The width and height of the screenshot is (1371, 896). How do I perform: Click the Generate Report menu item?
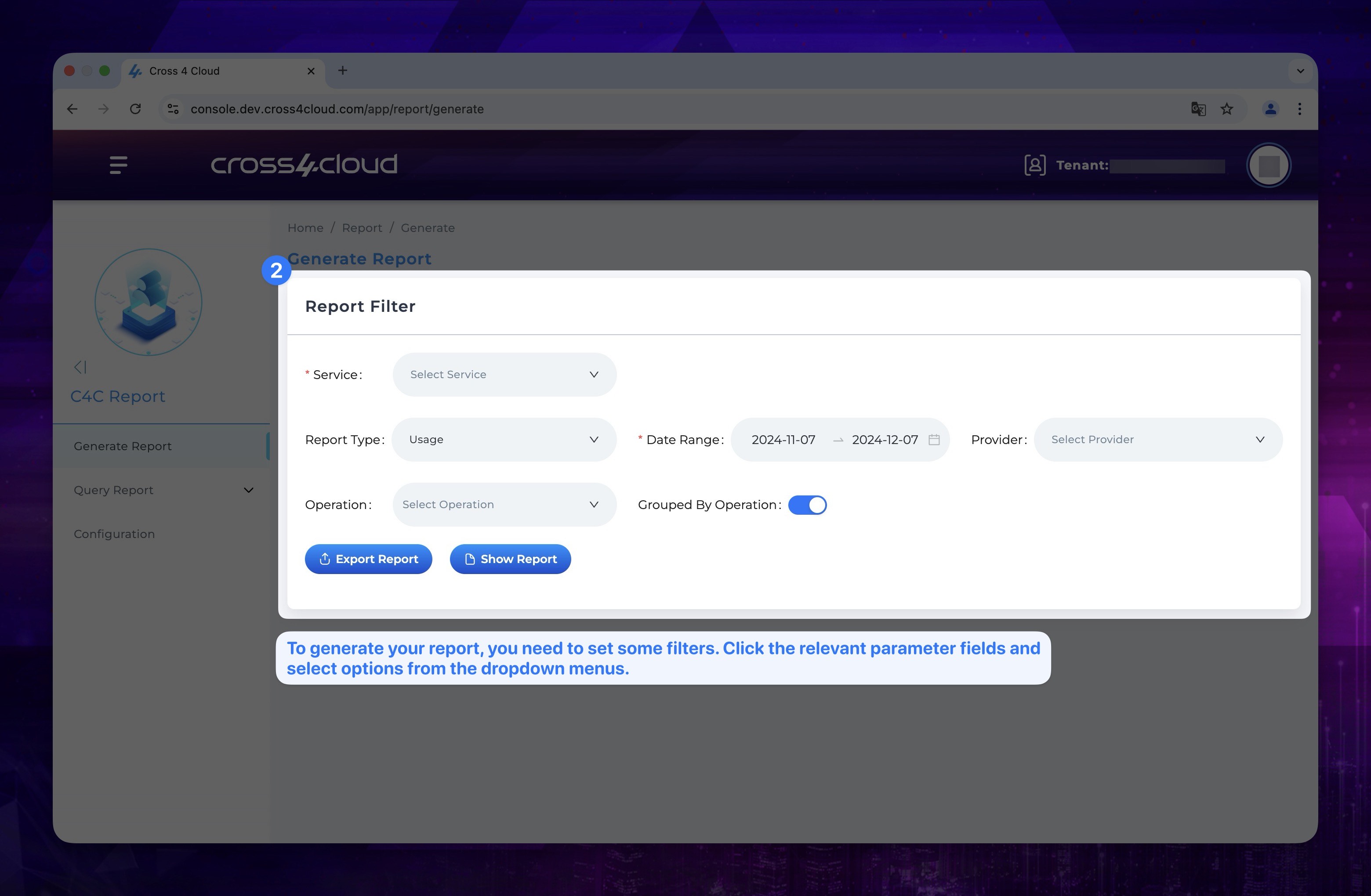122,445
